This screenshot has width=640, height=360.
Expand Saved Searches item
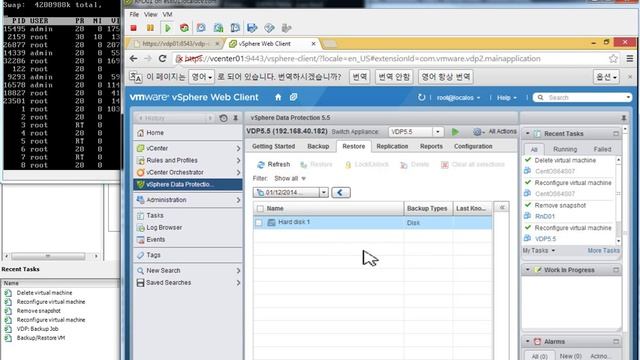(x=238, y=283)
